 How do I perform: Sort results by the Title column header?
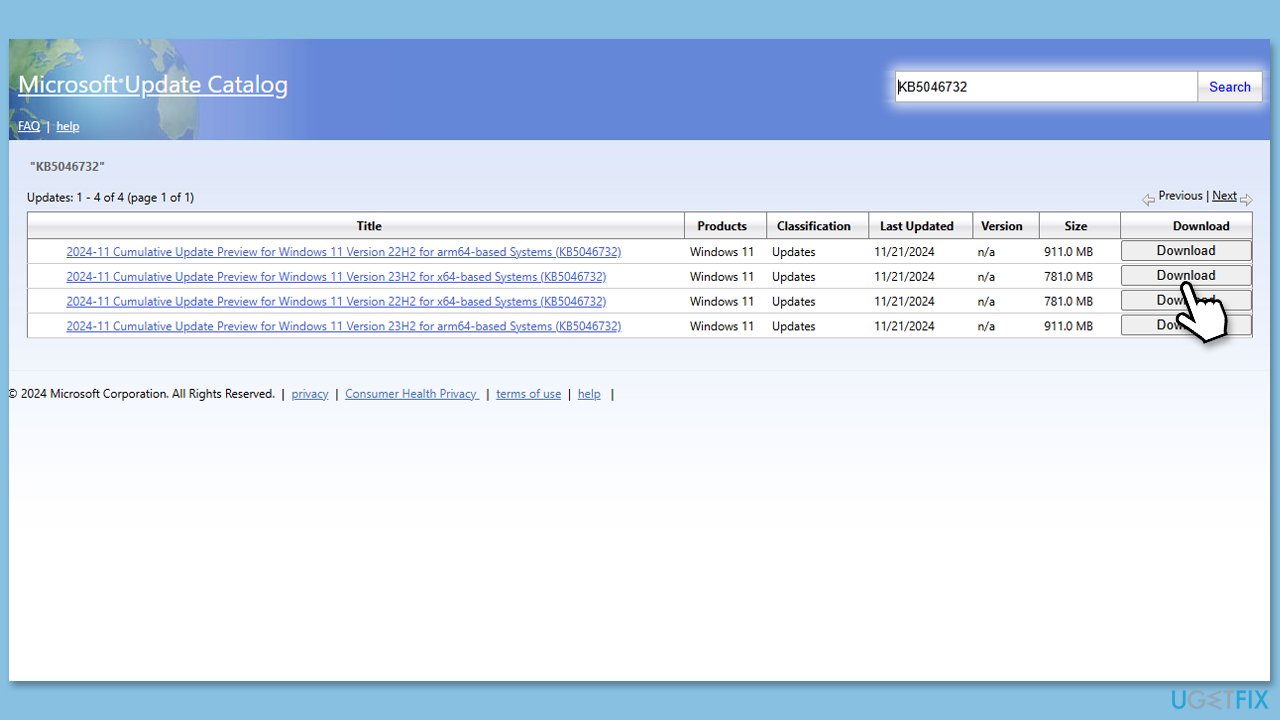click(369, 226)
